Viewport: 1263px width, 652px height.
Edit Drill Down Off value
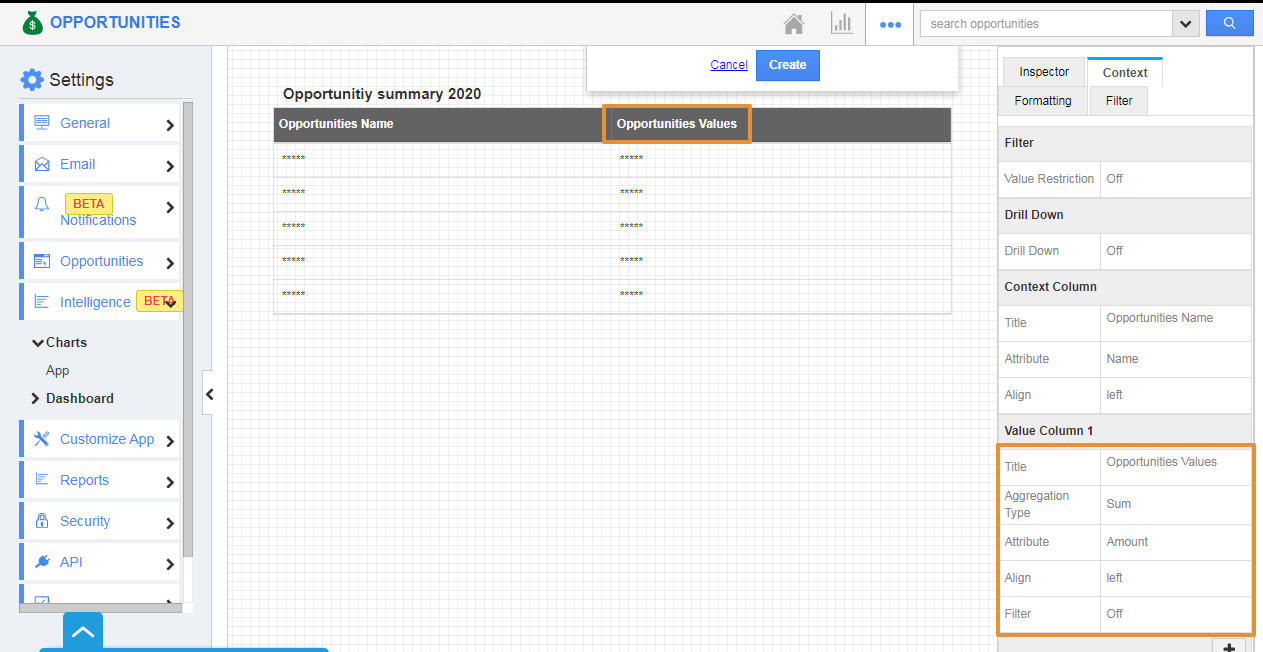1175,251
